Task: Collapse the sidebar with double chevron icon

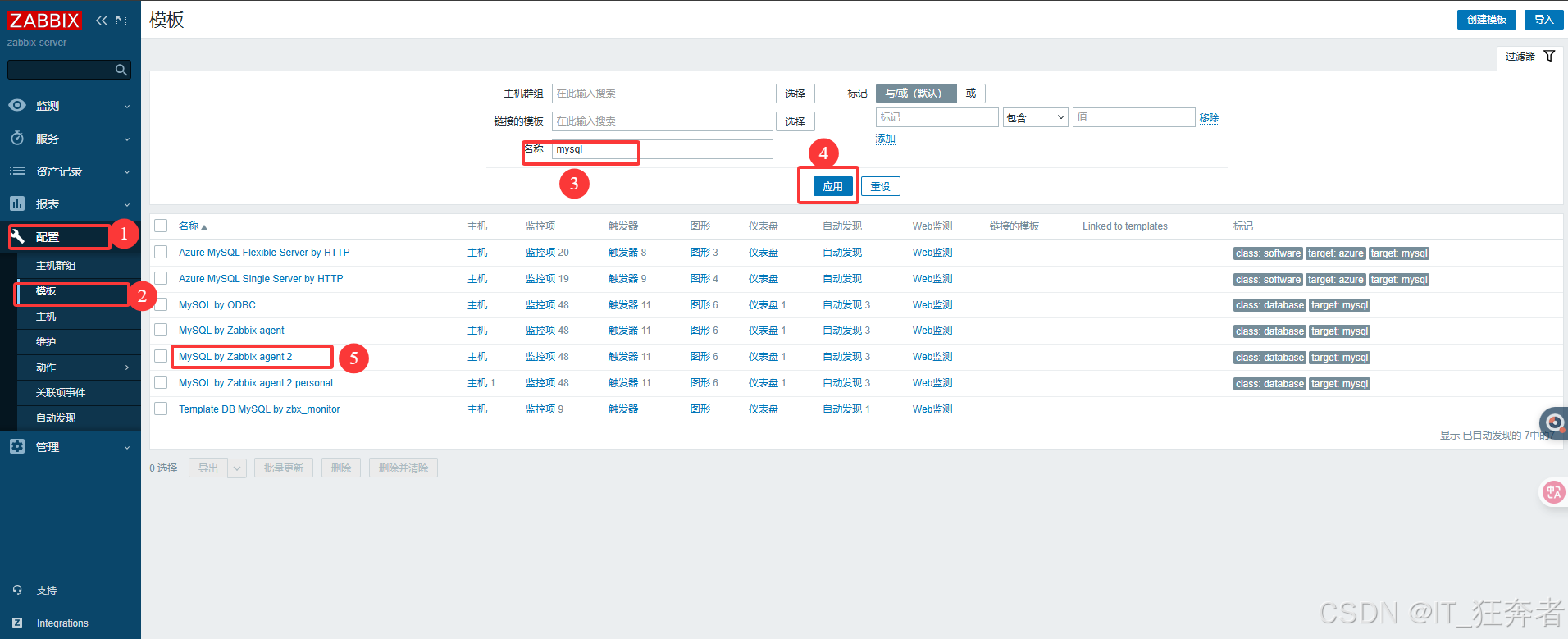Action: tap(102, 21)
